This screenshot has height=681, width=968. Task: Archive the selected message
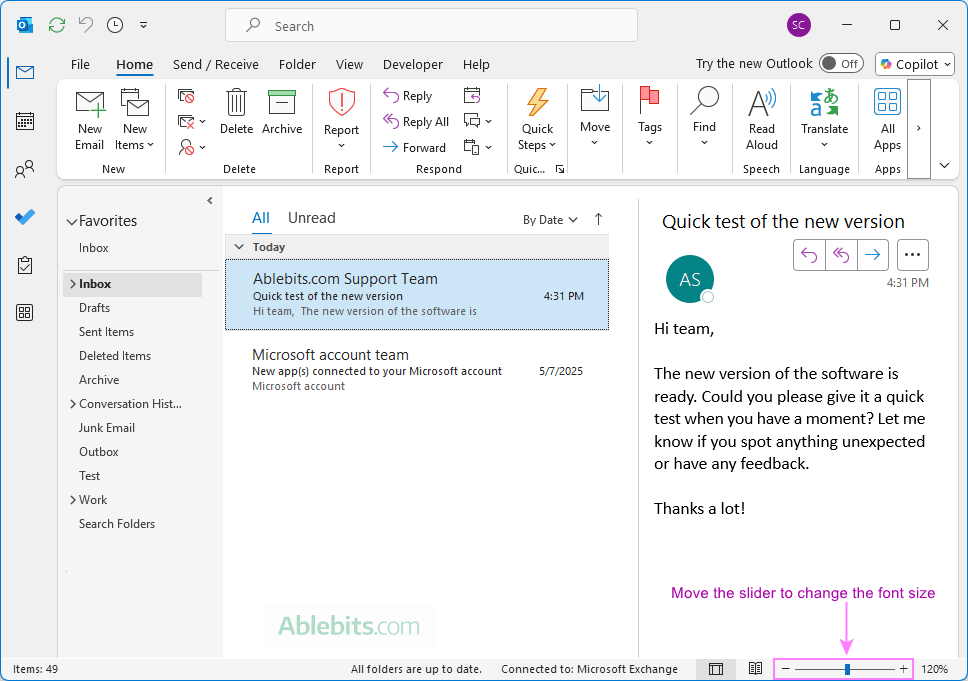coord(282,112)
